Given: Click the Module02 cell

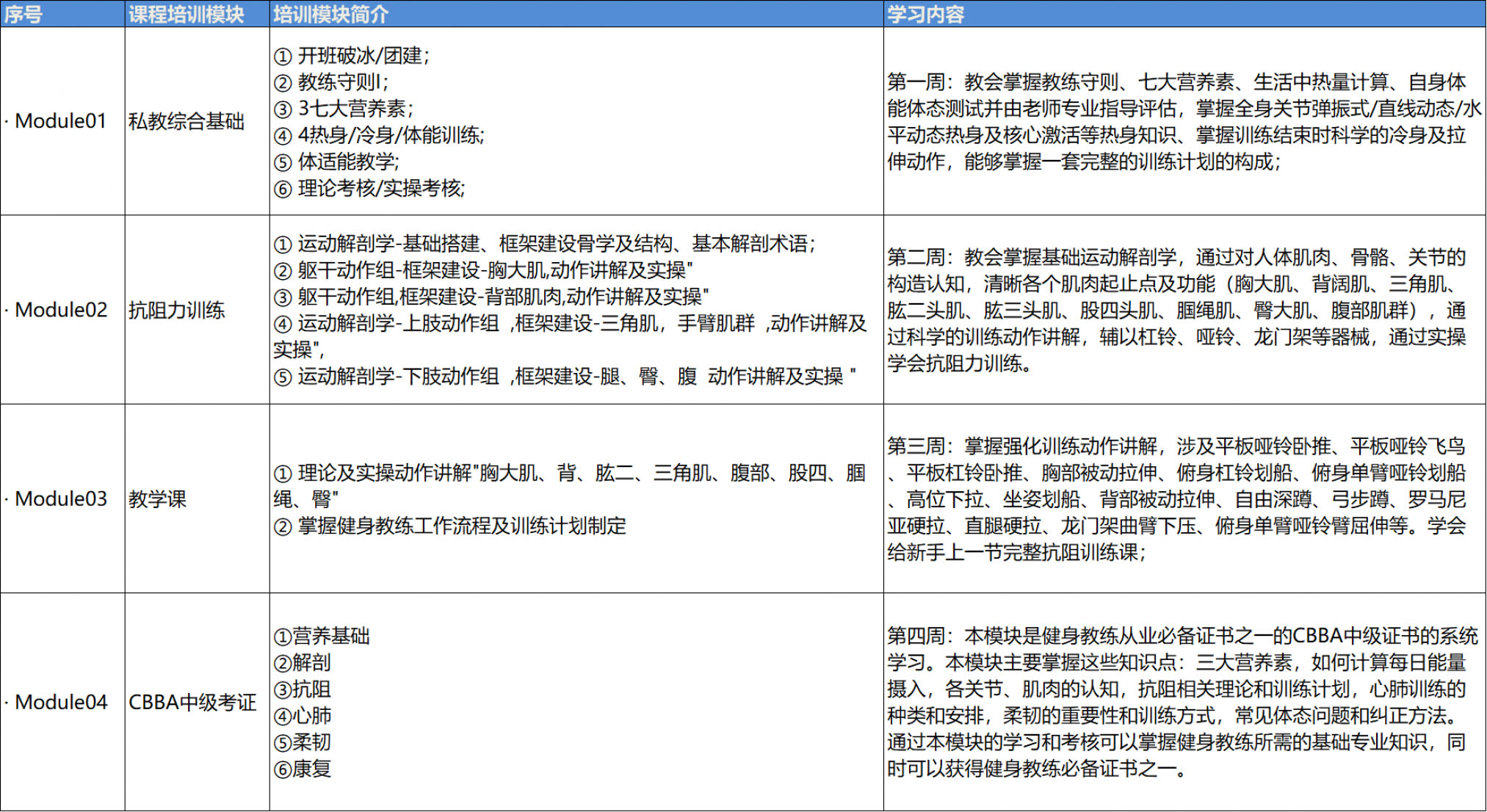Looking at the screenshot, I should (x=62, y=310).
